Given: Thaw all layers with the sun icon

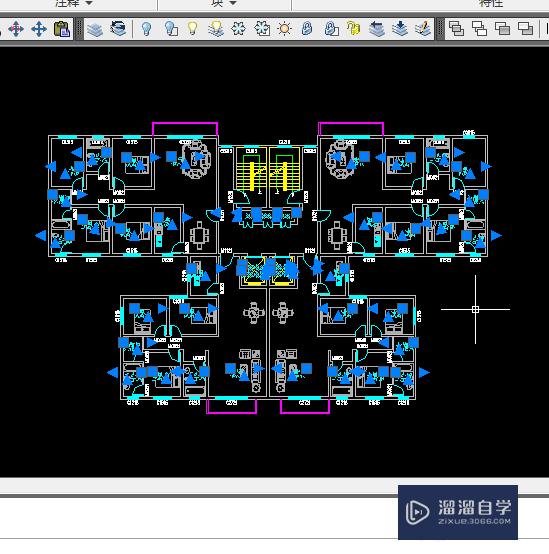Looking at the screenshot, I should tap(284, 29).
